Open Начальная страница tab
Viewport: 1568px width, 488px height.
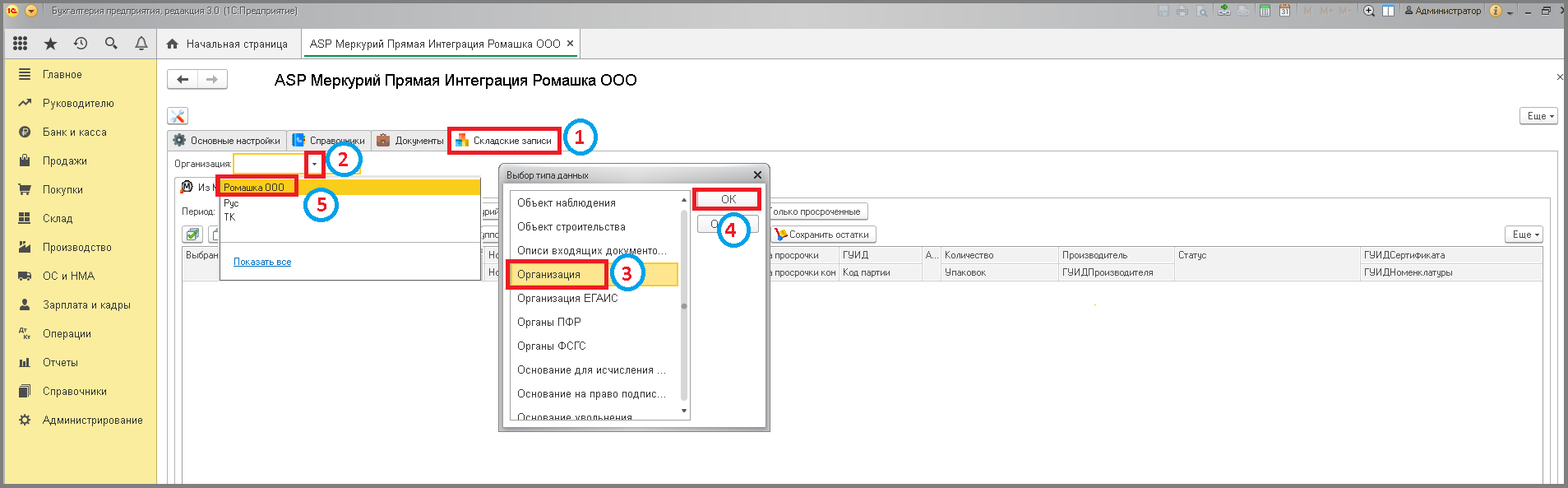[x=227, y=44]
